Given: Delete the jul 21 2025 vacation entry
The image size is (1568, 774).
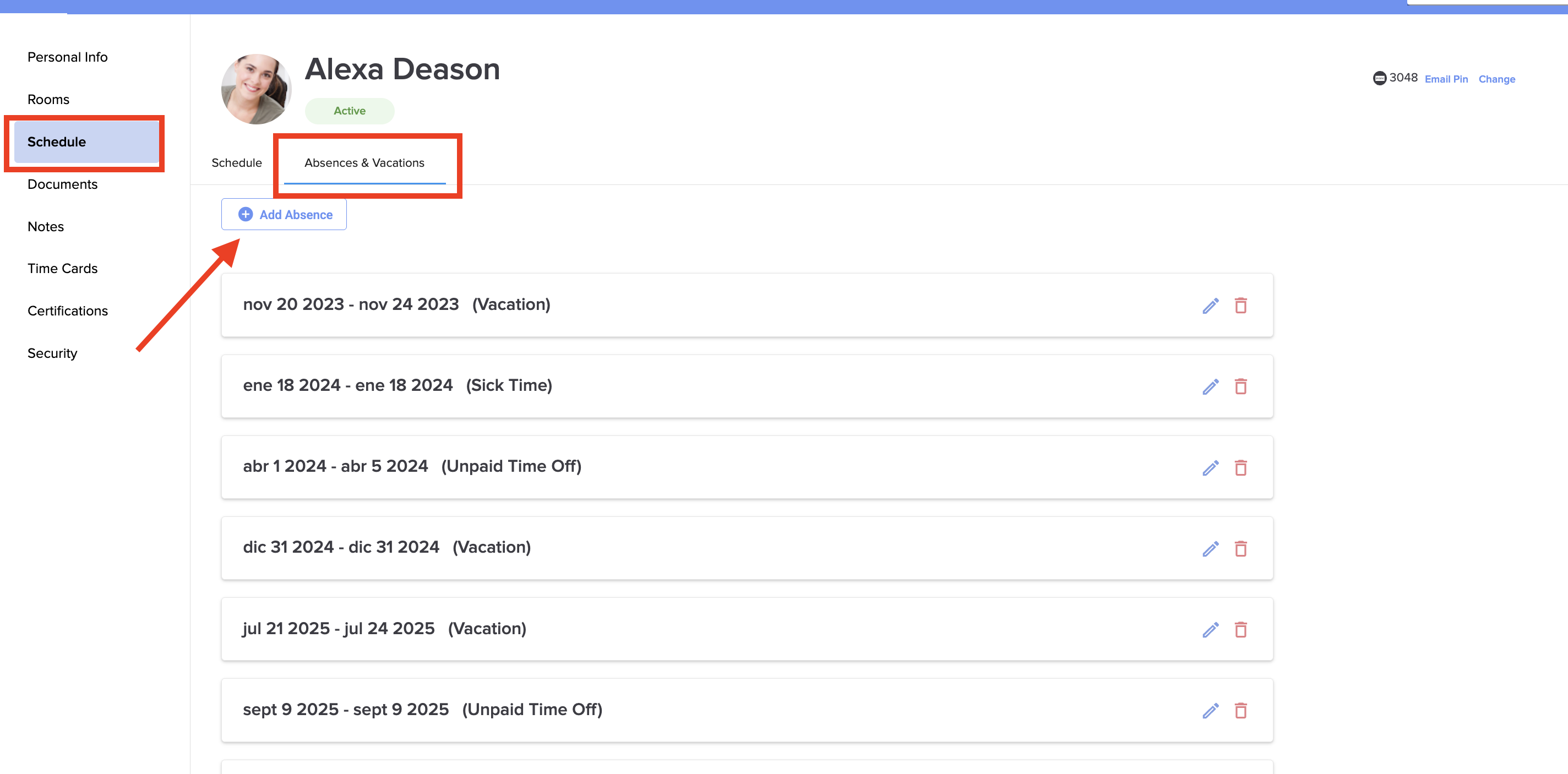Looking at the screenshot, I should [1240, 629].
